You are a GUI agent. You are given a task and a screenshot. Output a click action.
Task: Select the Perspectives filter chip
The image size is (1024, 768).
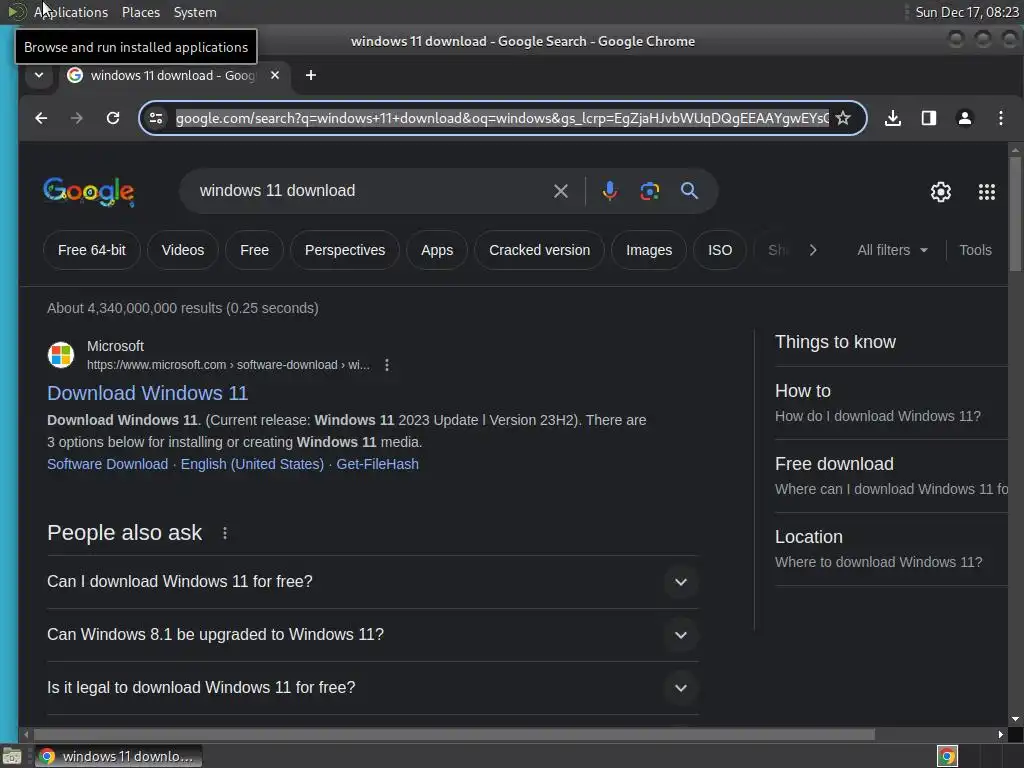(345, 250)
